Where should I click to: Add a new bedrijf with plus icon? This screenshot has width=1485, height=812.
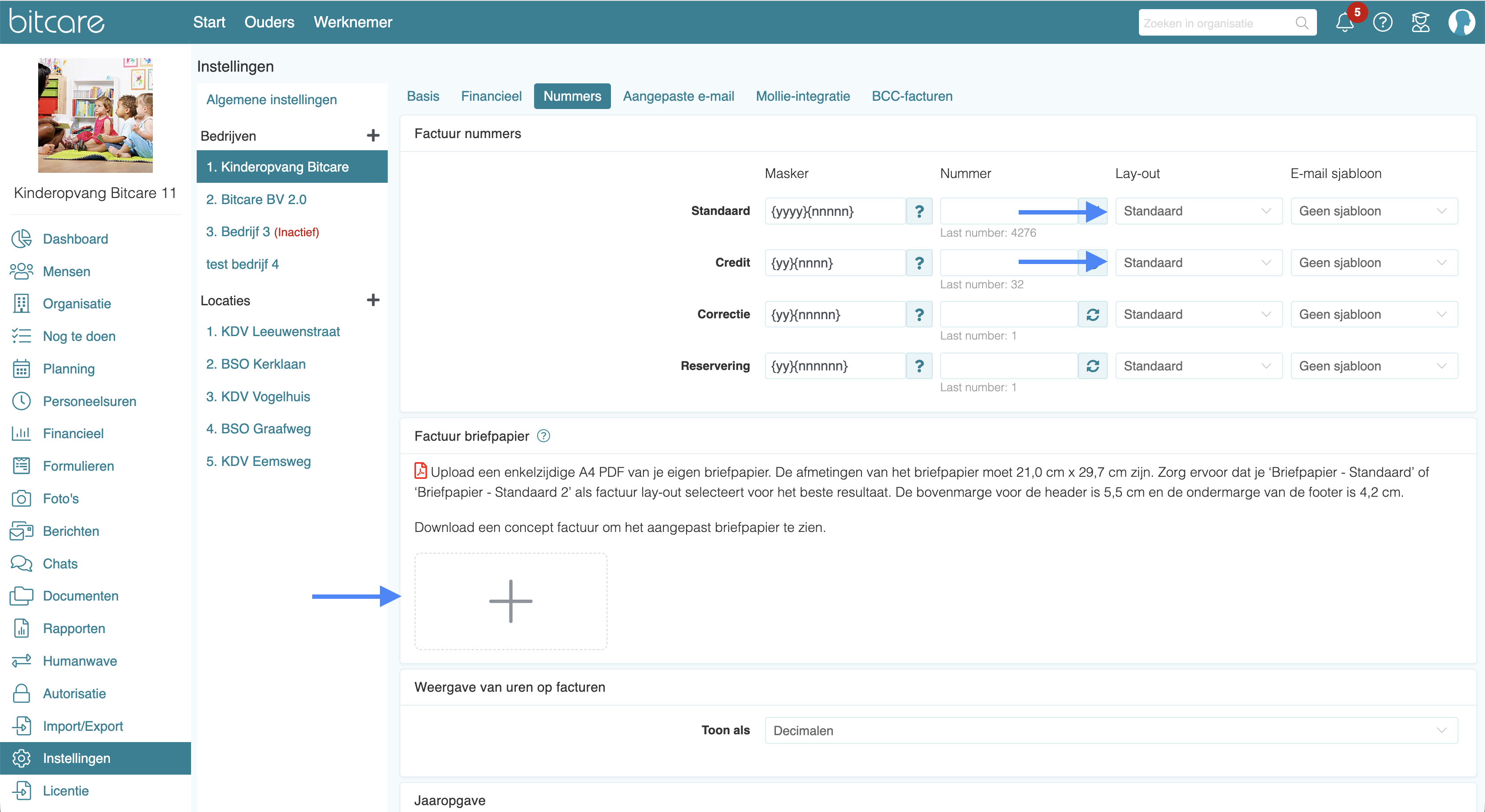(x=373, y=135)
